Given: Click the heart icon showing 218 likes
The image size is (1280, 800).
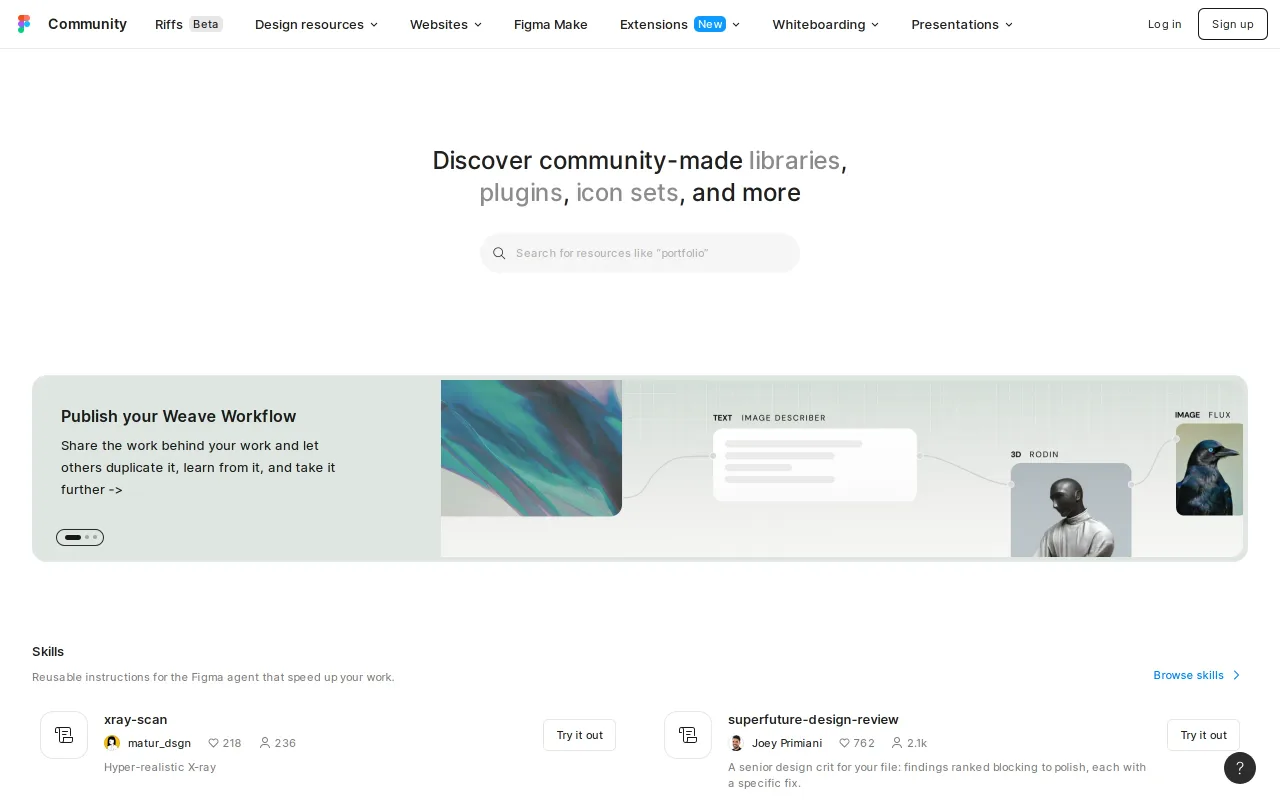Looking at the screenshot, I should coord(213,743).
